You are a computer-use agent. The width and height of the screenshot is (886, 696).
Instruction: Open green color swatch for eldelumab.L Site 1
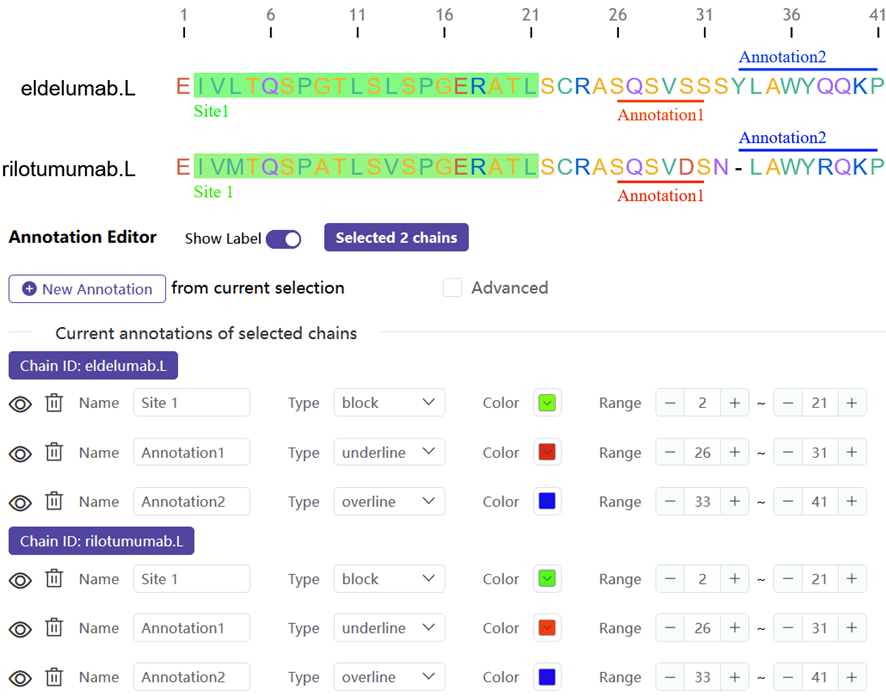click(x=547, y=403)
